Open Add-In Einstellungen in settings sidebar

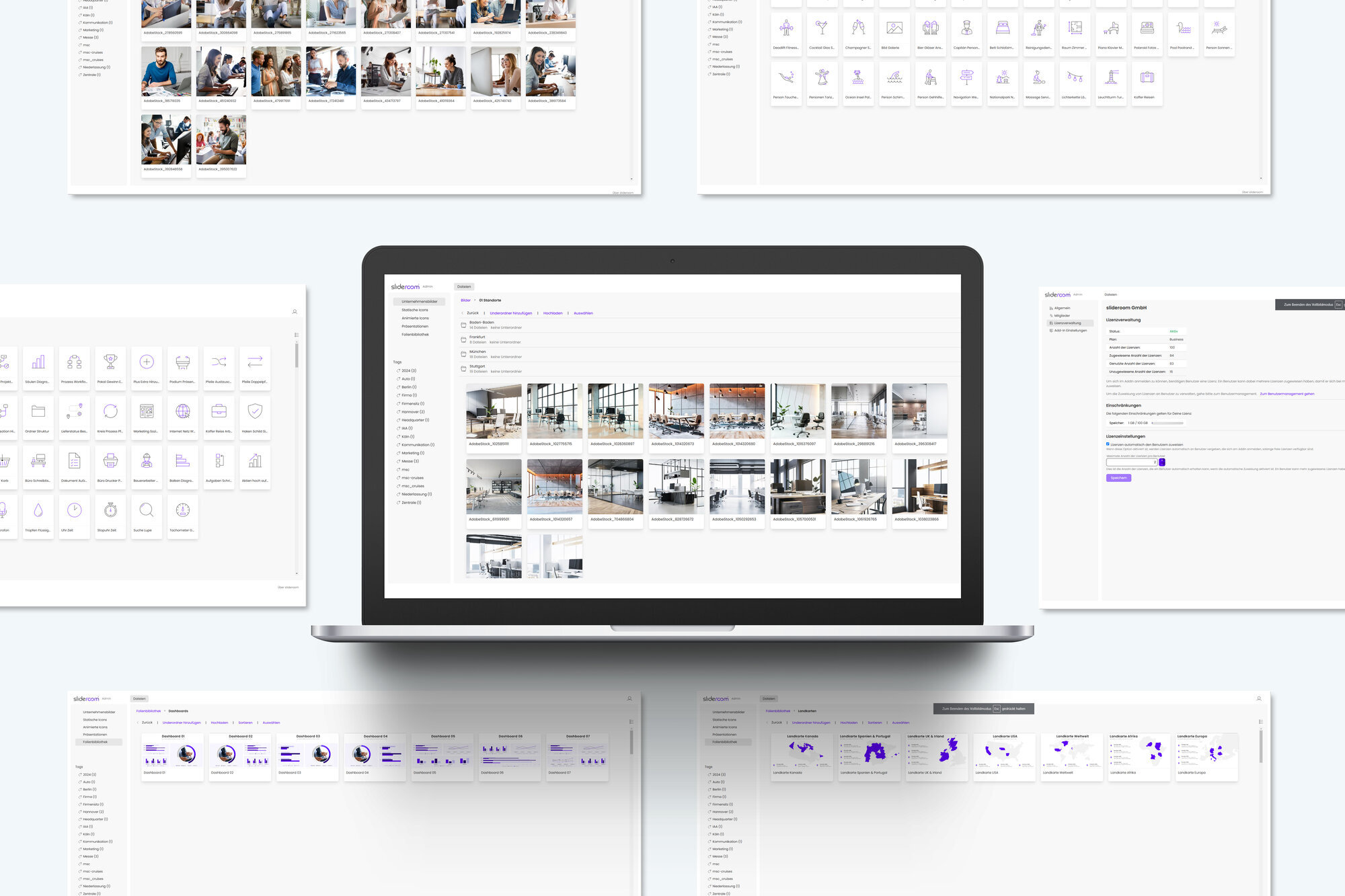[1069, 330]
